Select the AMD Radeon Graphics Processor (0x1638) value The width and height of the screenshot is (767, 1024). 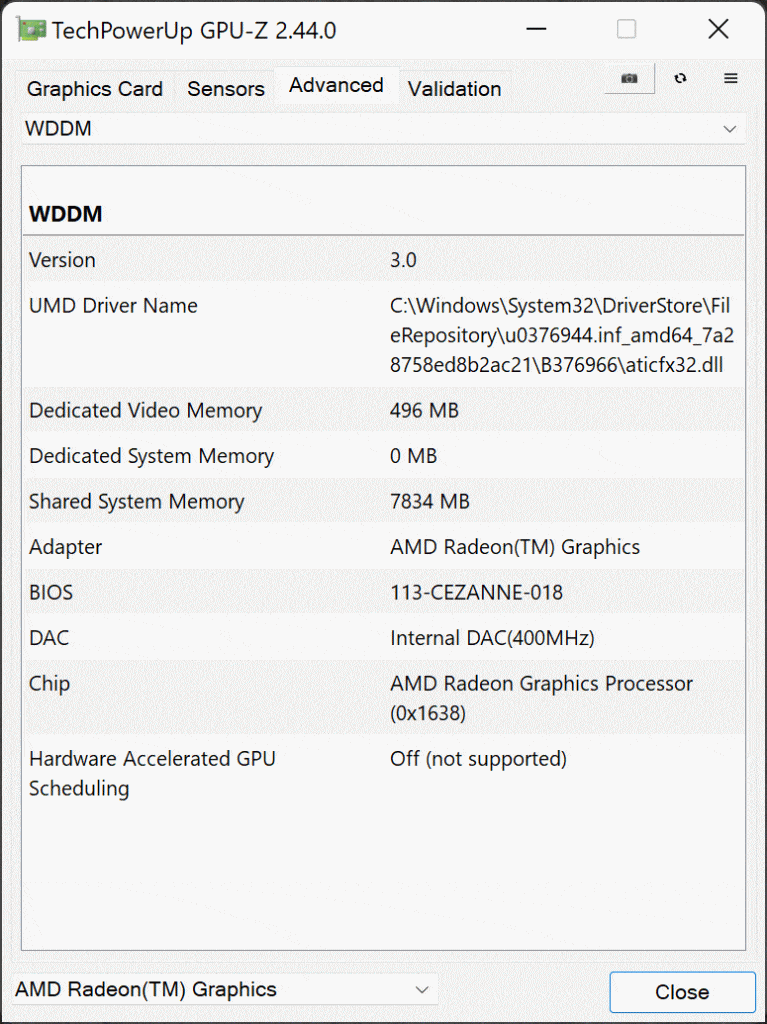pyautogui.click(x=542, y=698)
